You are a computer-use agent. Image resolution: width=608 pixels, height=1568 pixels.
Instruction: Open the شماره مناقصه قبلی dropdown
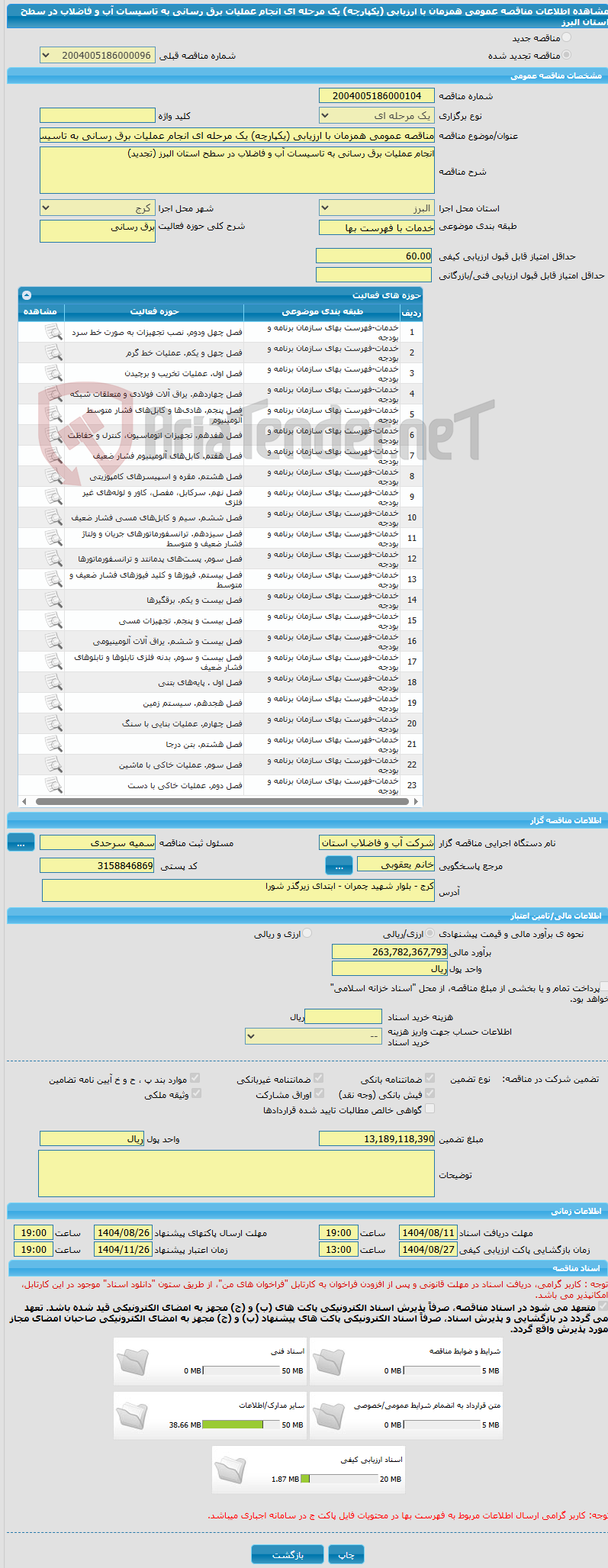point(97,56)
